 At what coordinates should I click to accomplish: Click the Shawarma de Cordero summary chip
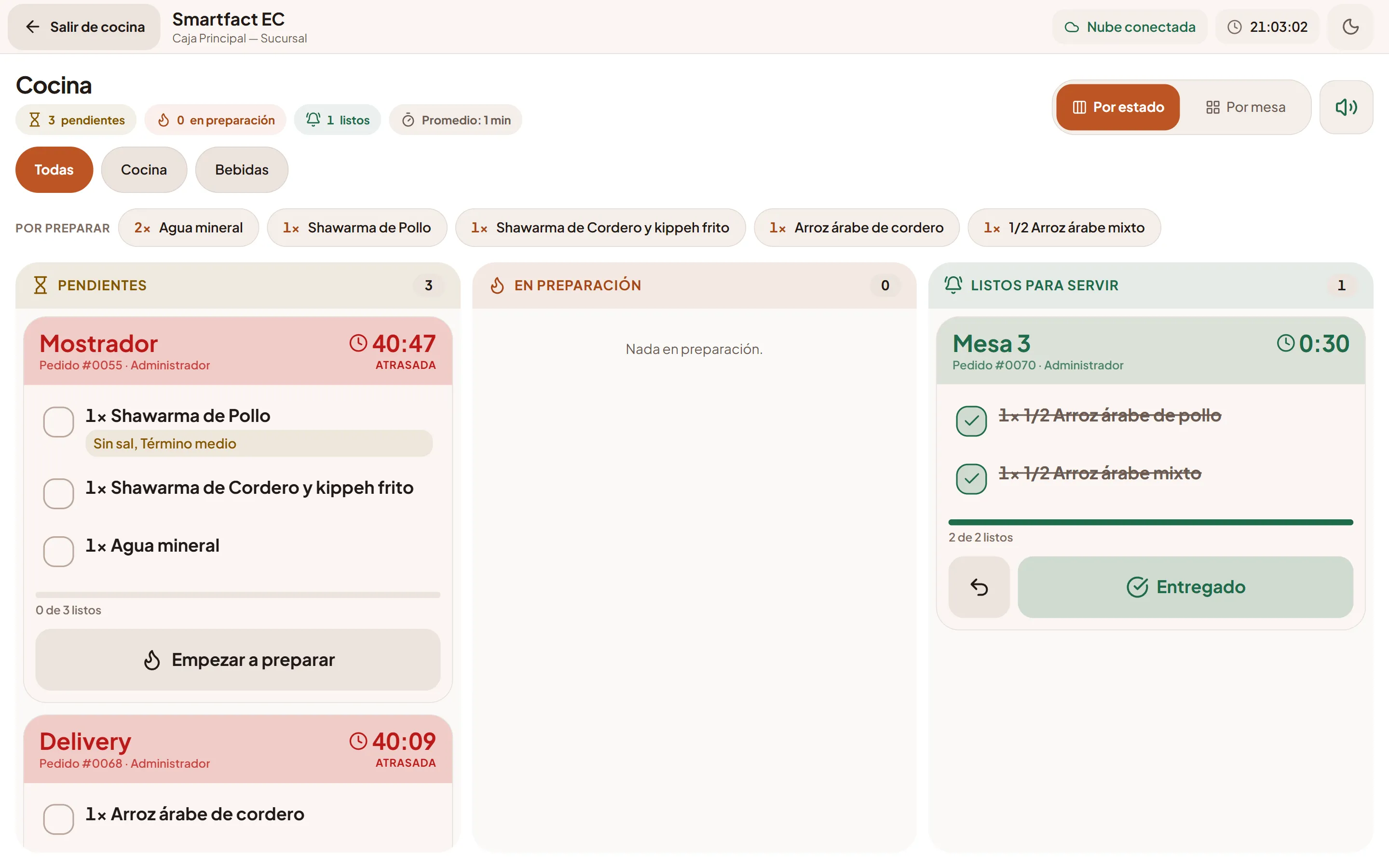(x=600, y=228)
